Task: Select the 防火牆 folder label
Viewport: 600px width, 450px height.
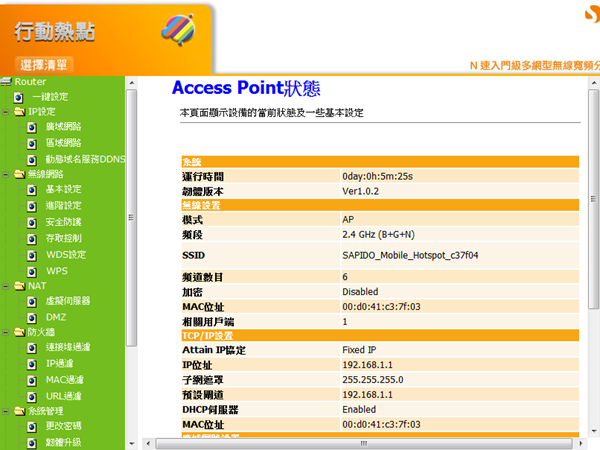Action: (41, 332)
